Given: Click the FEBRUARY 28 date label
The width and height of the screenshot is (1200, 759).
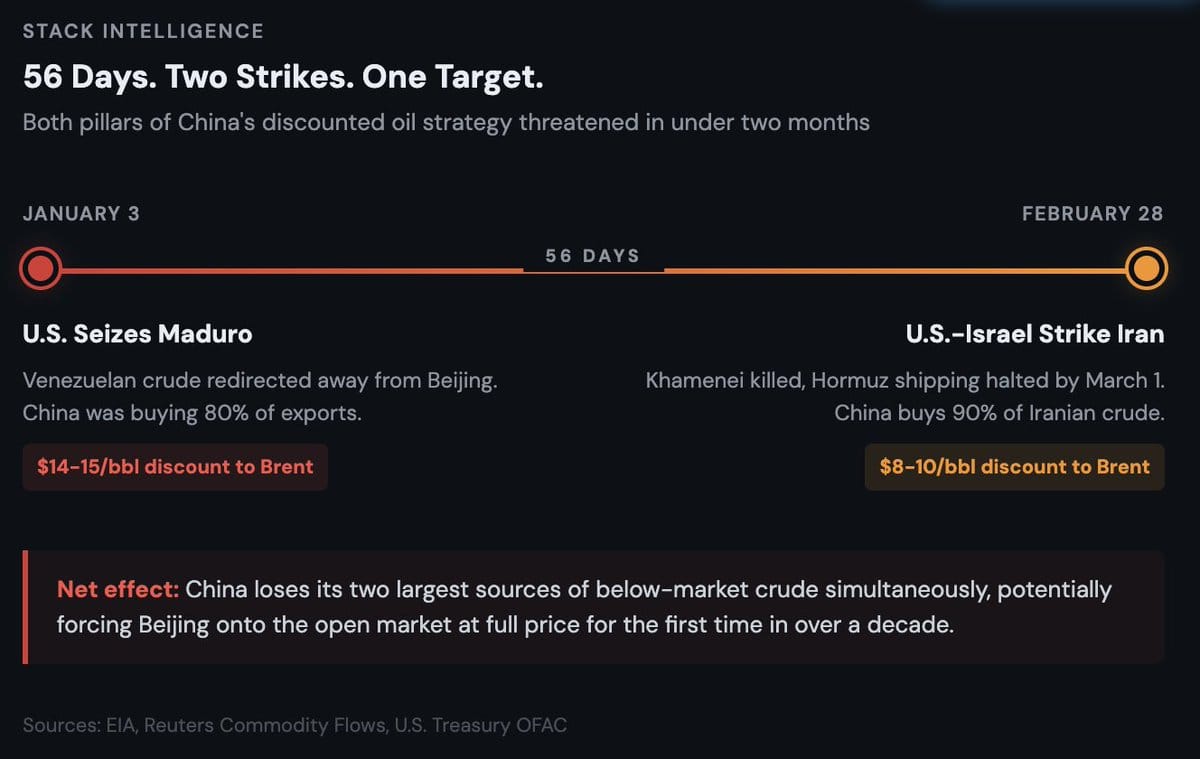Looking at the screenshot, I should click(x=1093, y=214).
